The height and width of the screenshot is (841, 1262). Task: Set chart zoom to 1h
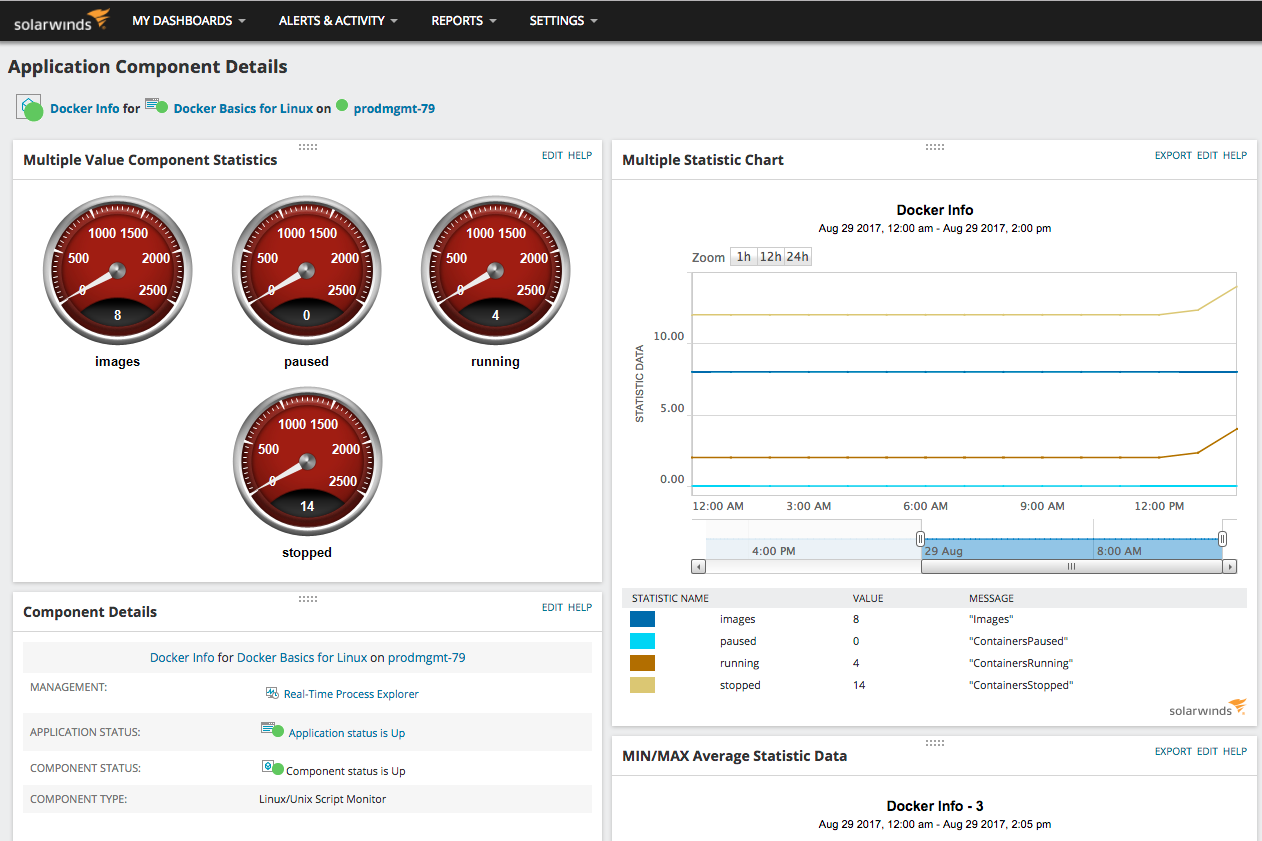pos(743,257)
